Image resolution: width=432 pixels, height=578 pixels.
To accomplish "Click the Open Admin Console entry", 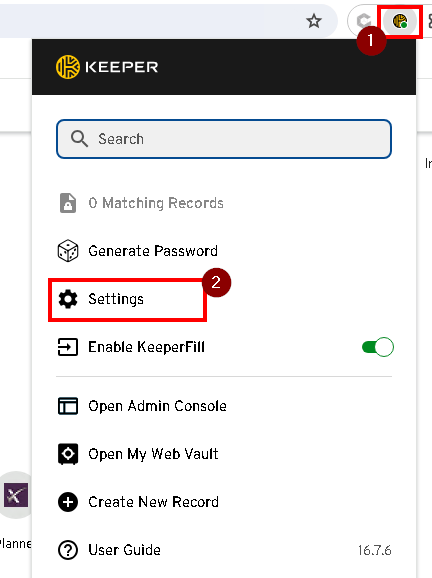I will [157, 406].
